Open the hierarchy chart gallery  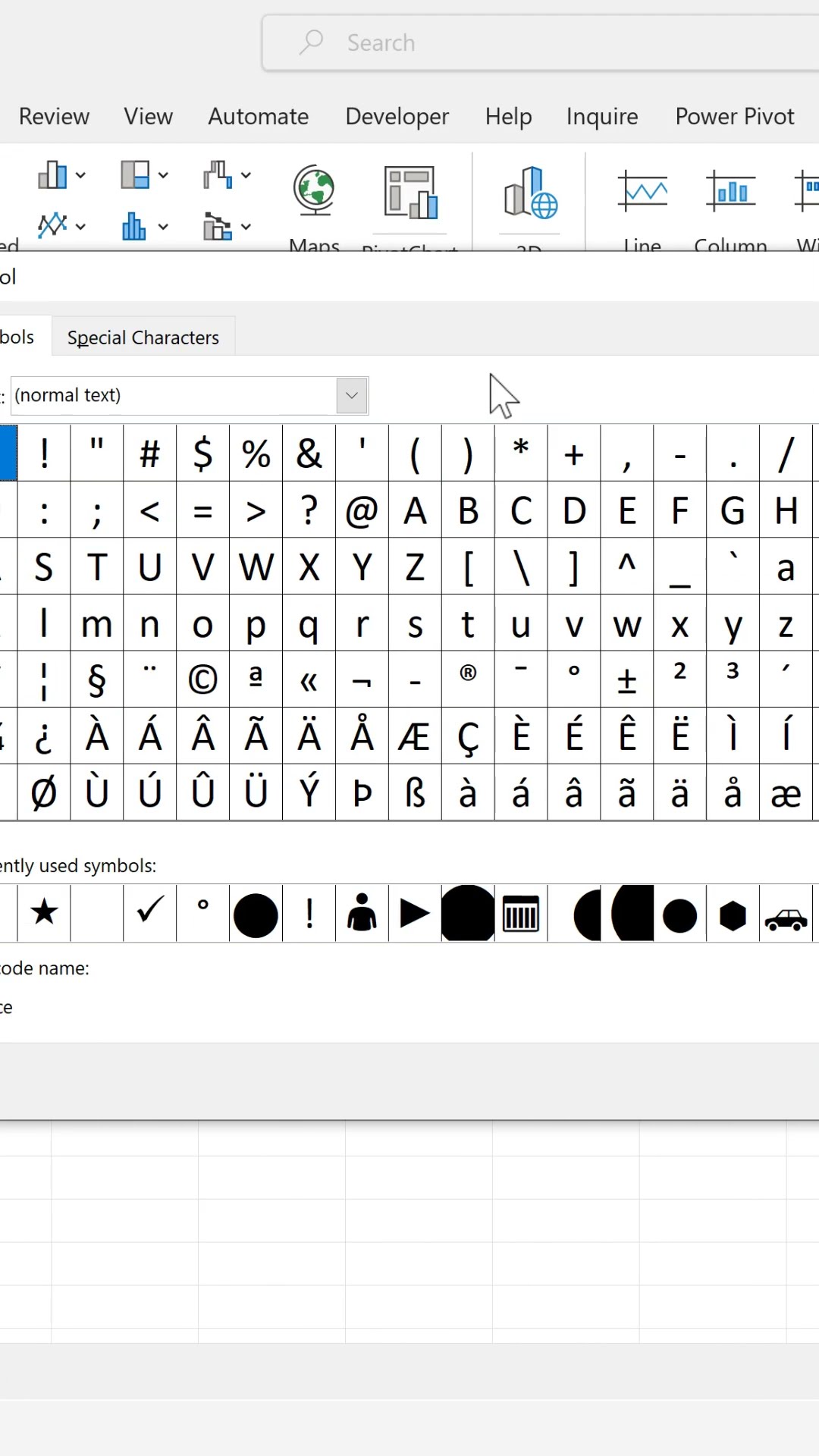coord(135,175)
